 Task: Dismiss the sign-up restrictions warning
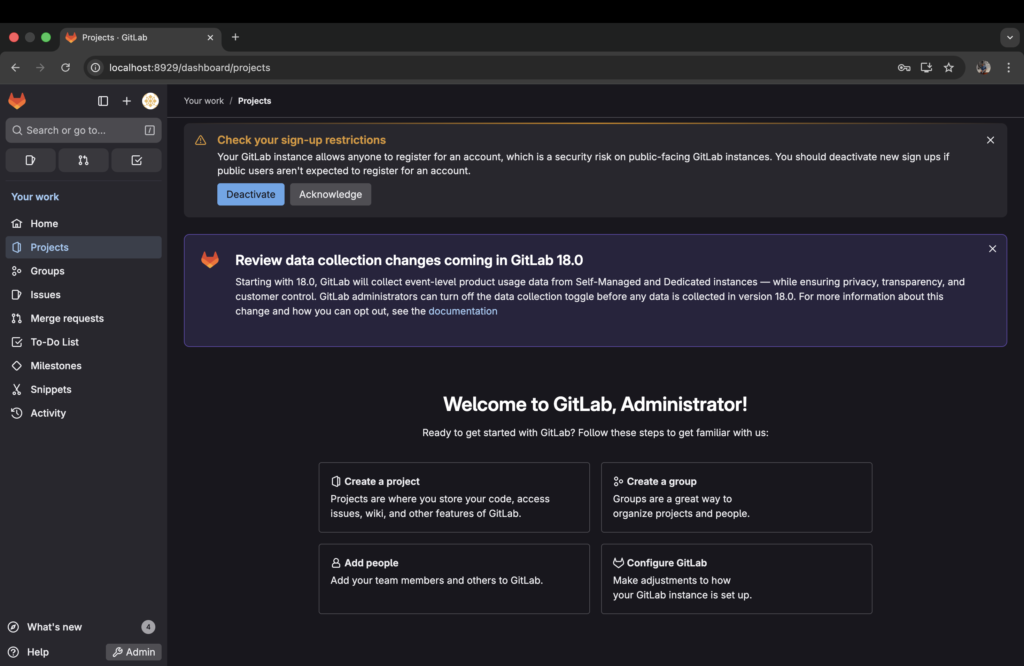pos(990,140)
